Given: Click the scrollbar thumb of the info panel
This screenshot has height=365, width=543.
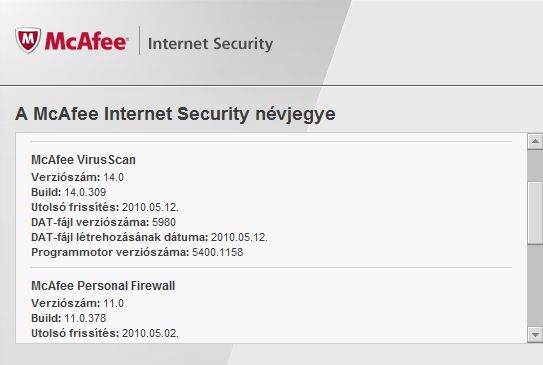Looking at the screenshot, I should [x=535, y=213].
